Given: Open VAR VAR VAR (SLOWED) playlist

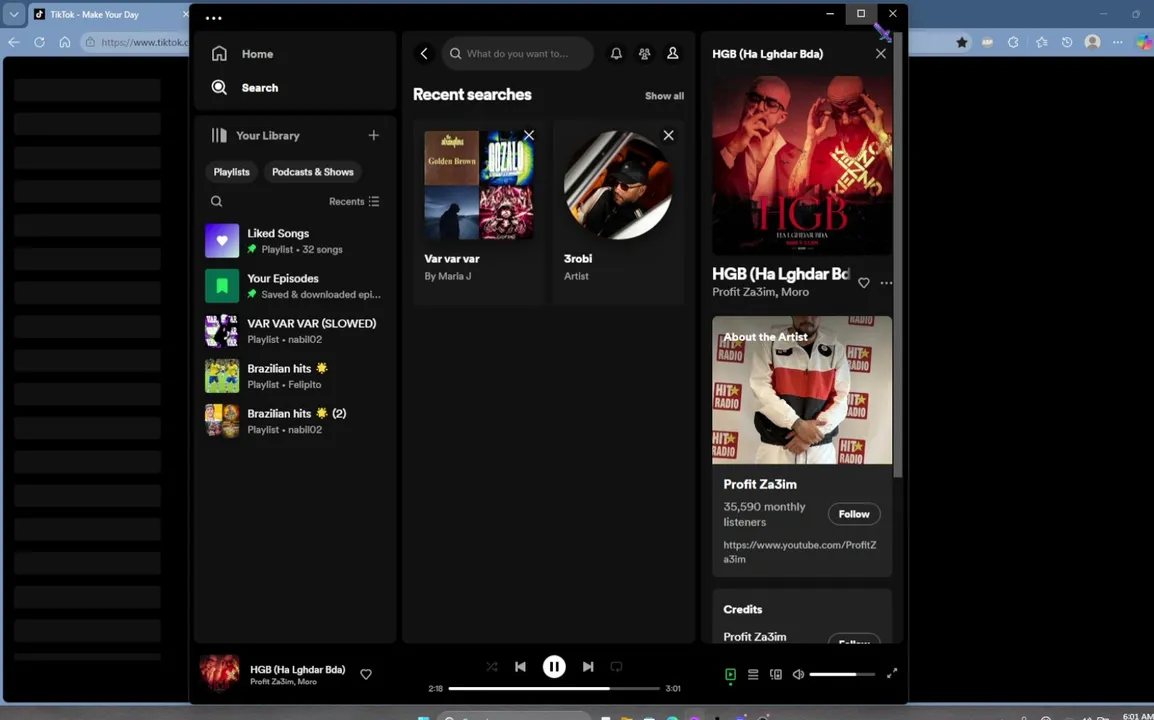Looking at the screenshot, I should point(294,331).
